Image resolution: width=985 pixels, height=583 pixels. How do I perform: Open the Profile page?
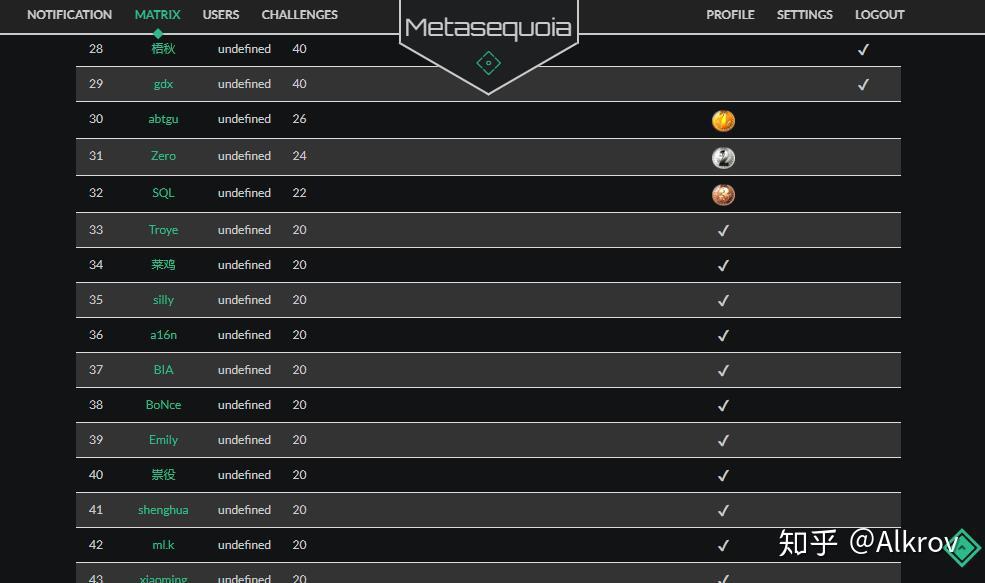pyautogui.click(x=730, y=15)
